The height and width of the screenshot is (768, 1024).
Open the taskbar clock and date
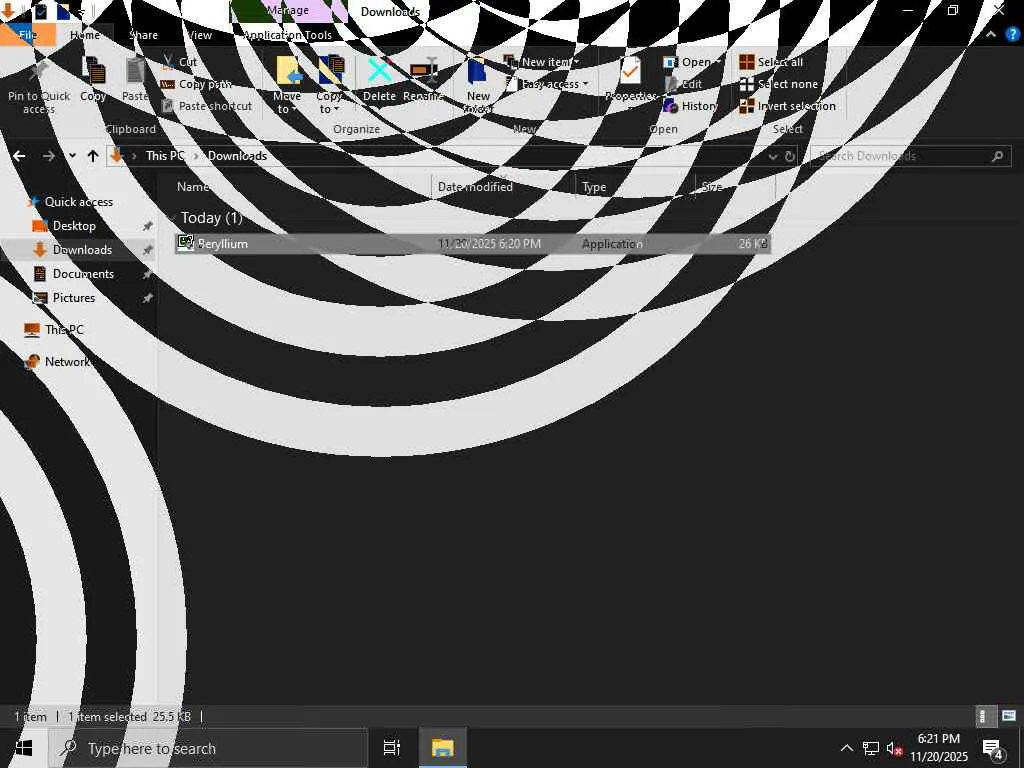939,748
